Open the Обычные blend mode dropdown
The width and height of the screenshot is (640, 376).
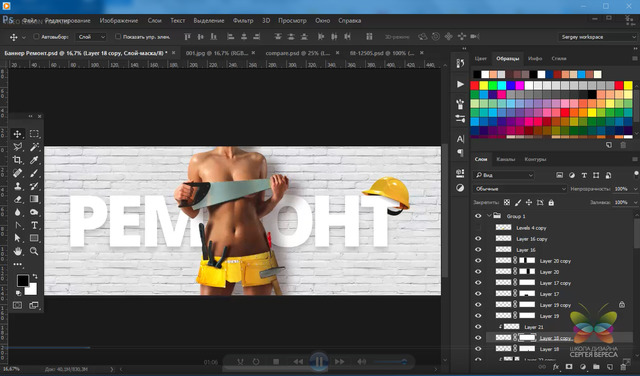[519, 189]
